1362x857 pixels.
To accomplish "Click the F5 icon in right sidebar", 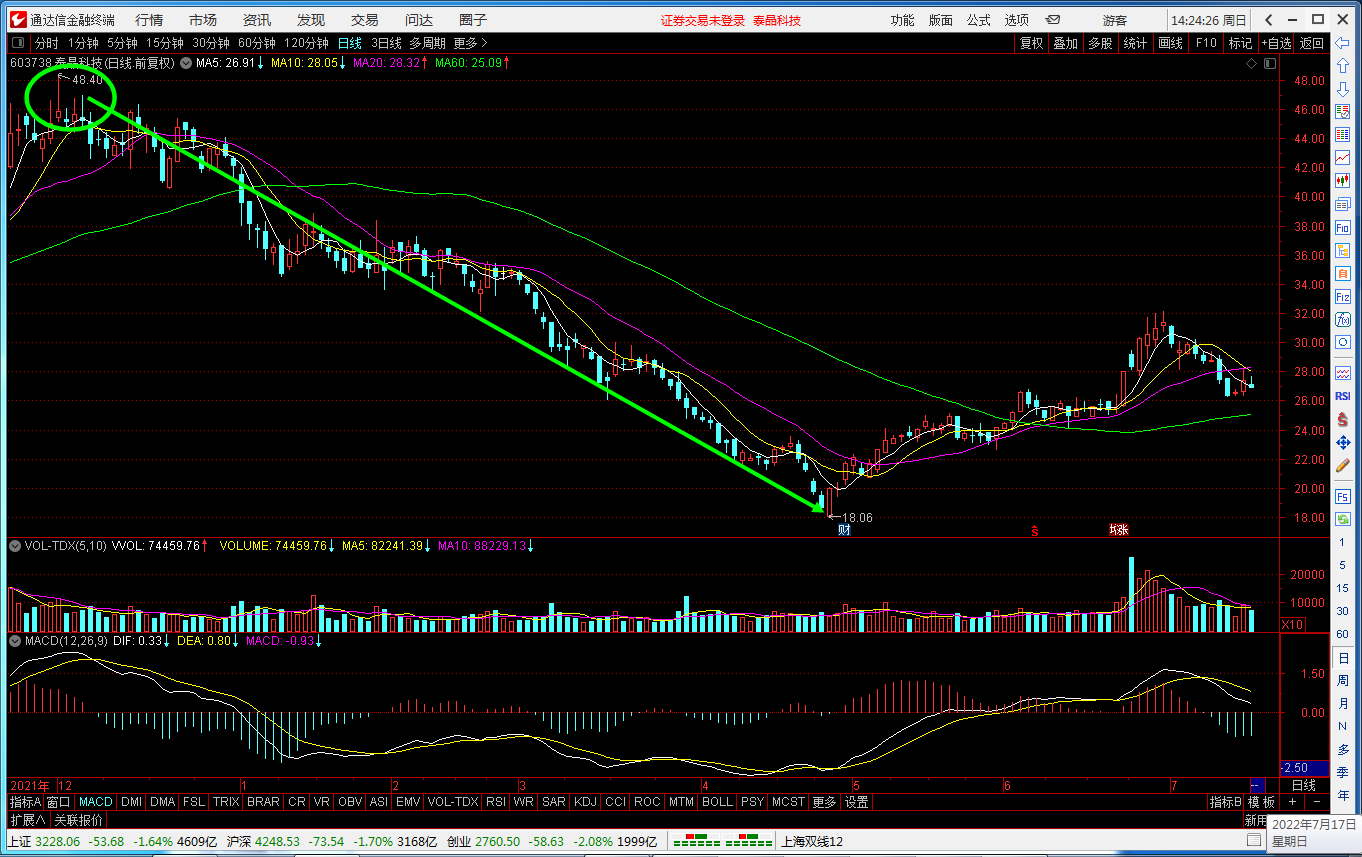I will tap(1343, 496).
